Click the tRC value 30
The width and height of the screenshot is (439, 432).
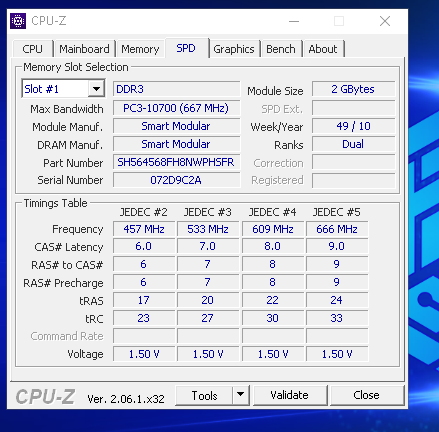click(273, 318)
